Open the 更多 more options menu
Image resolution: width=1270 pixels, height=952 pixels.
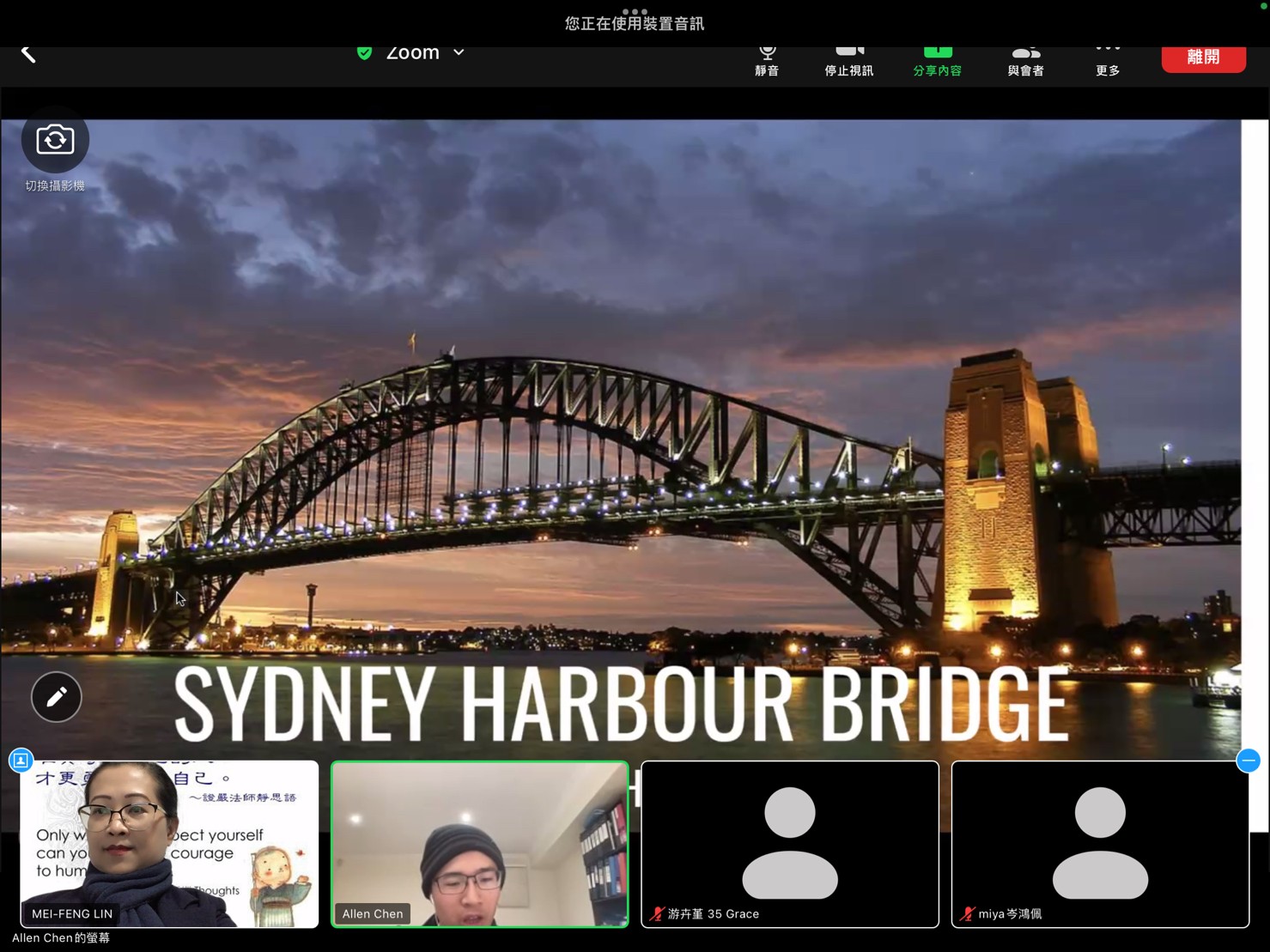coord(1108,60)
